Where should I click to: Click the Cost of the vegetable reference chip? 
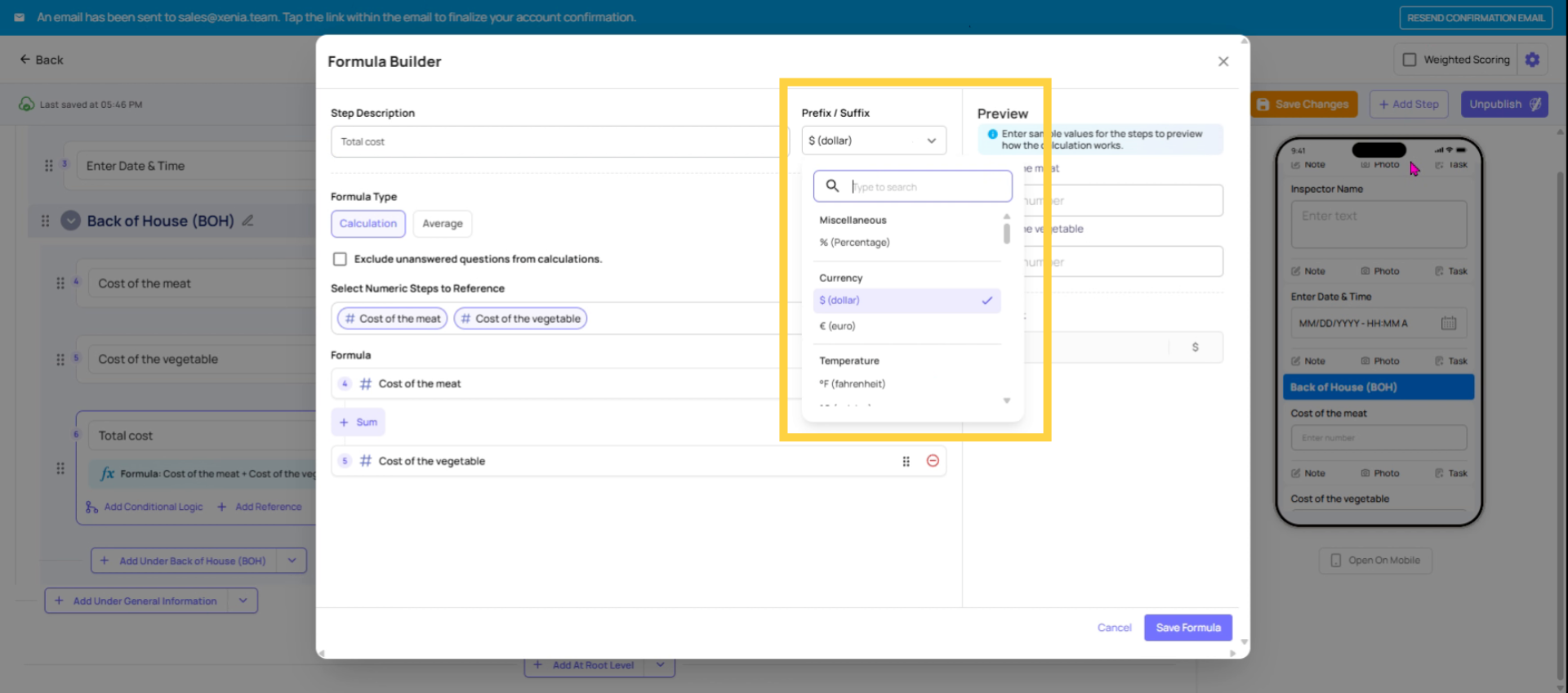tap(520, 319)
